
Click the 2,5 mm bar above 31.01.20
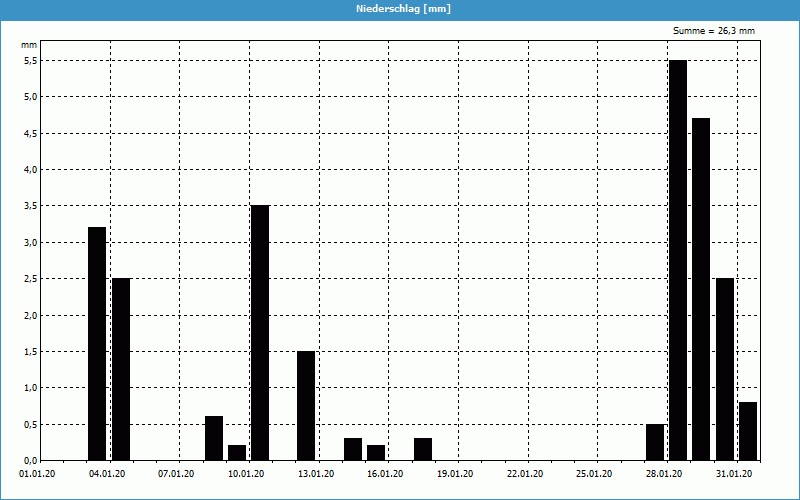pyautogui.click(x=725, y=369)
